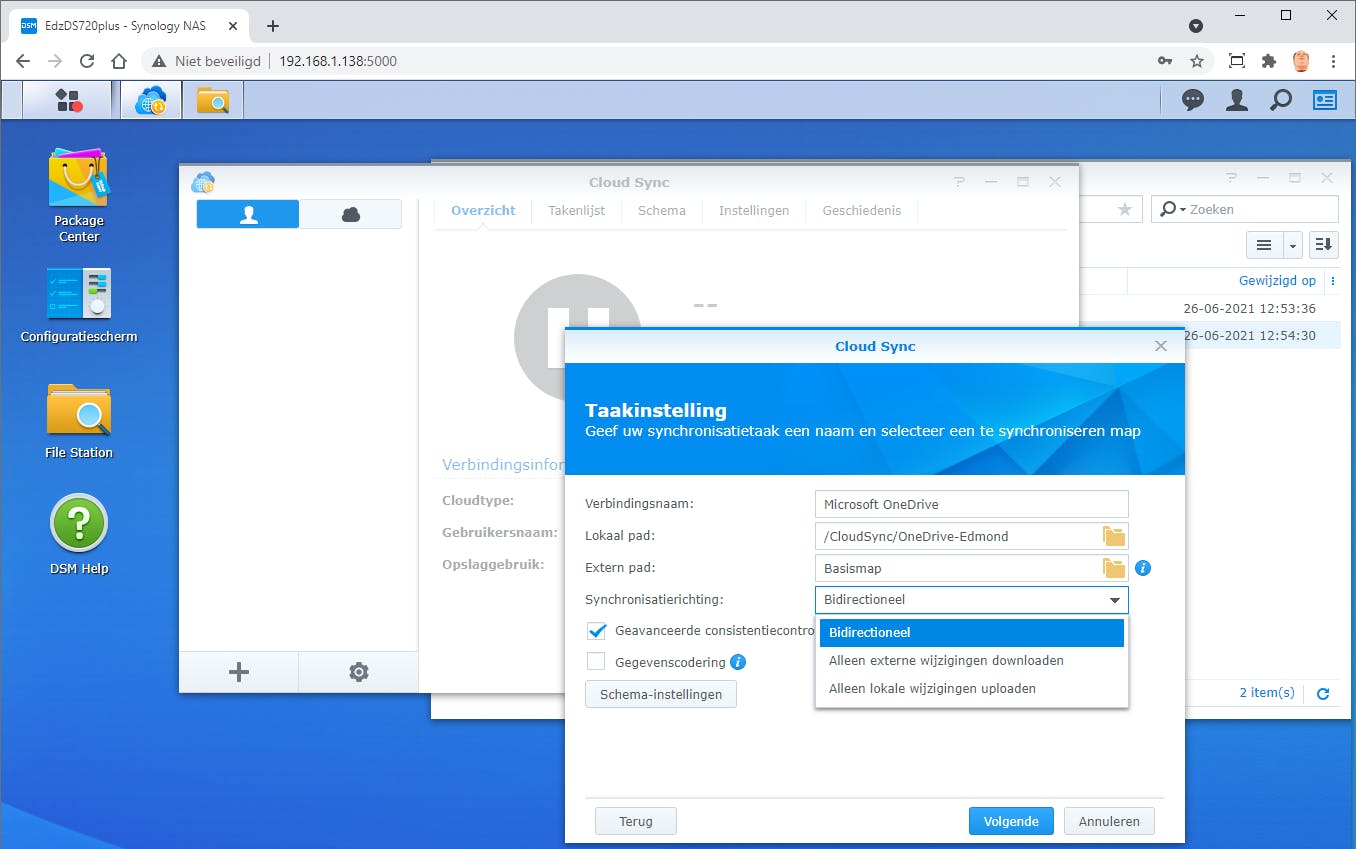Go to browser home page
Image resolution: width=1356 pixels, height=849 pixels.
(x=119, y=61)
